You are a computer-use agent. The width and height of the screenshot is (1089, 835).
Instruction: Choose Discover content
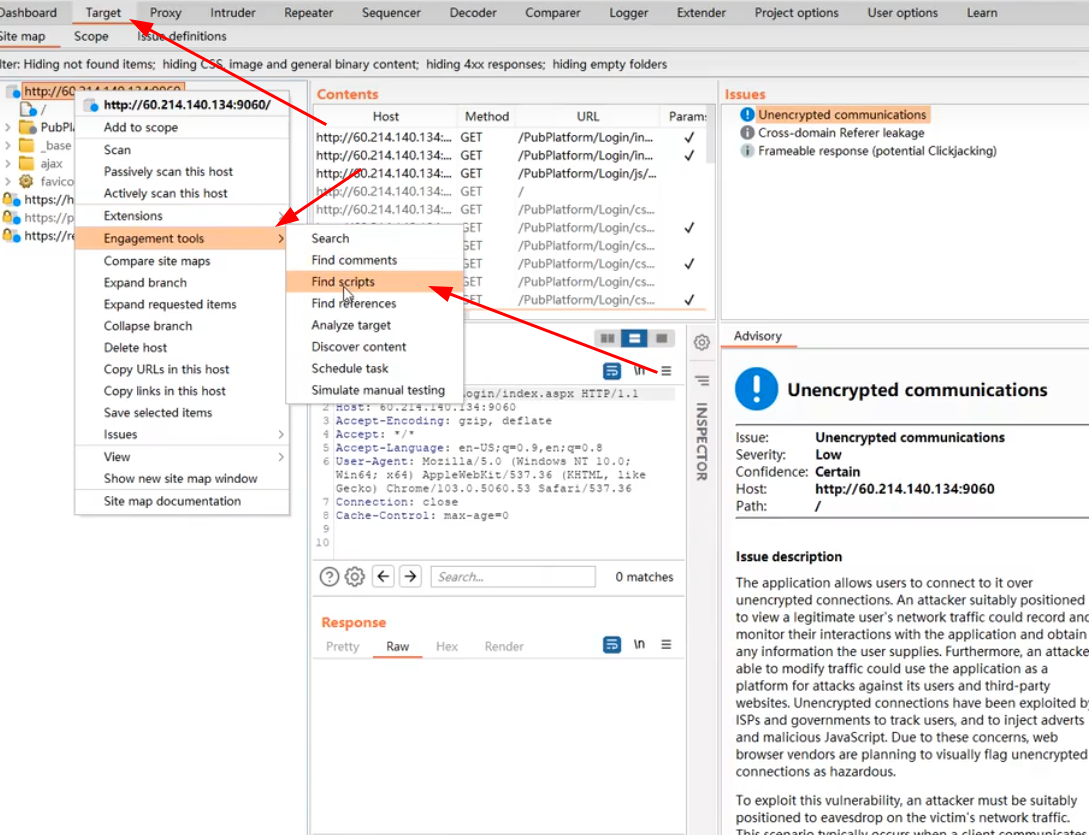tap(374, 347)
